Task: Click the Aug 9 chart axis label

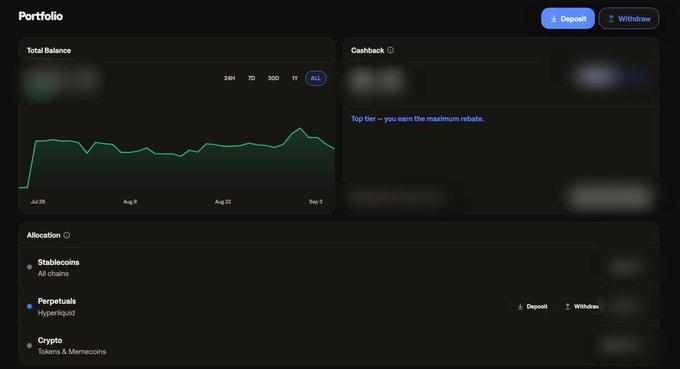Action: pos(130,202)
